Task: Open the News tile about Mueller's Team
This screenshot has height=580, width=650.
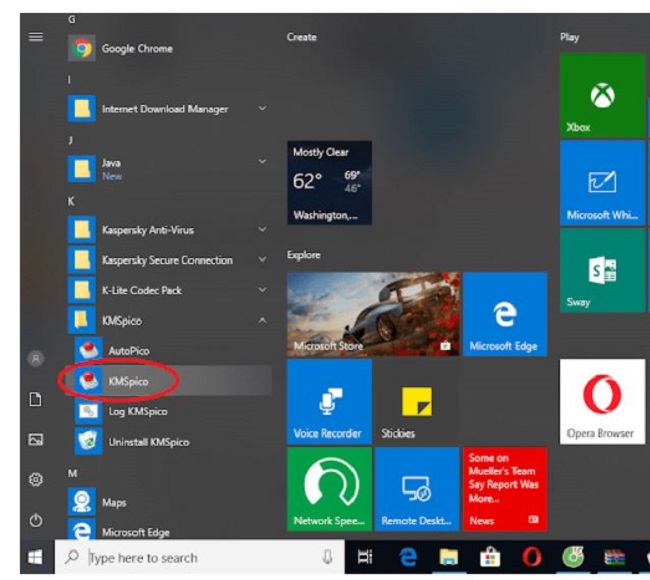Action: pyautogui.click(x=505, y=489)
